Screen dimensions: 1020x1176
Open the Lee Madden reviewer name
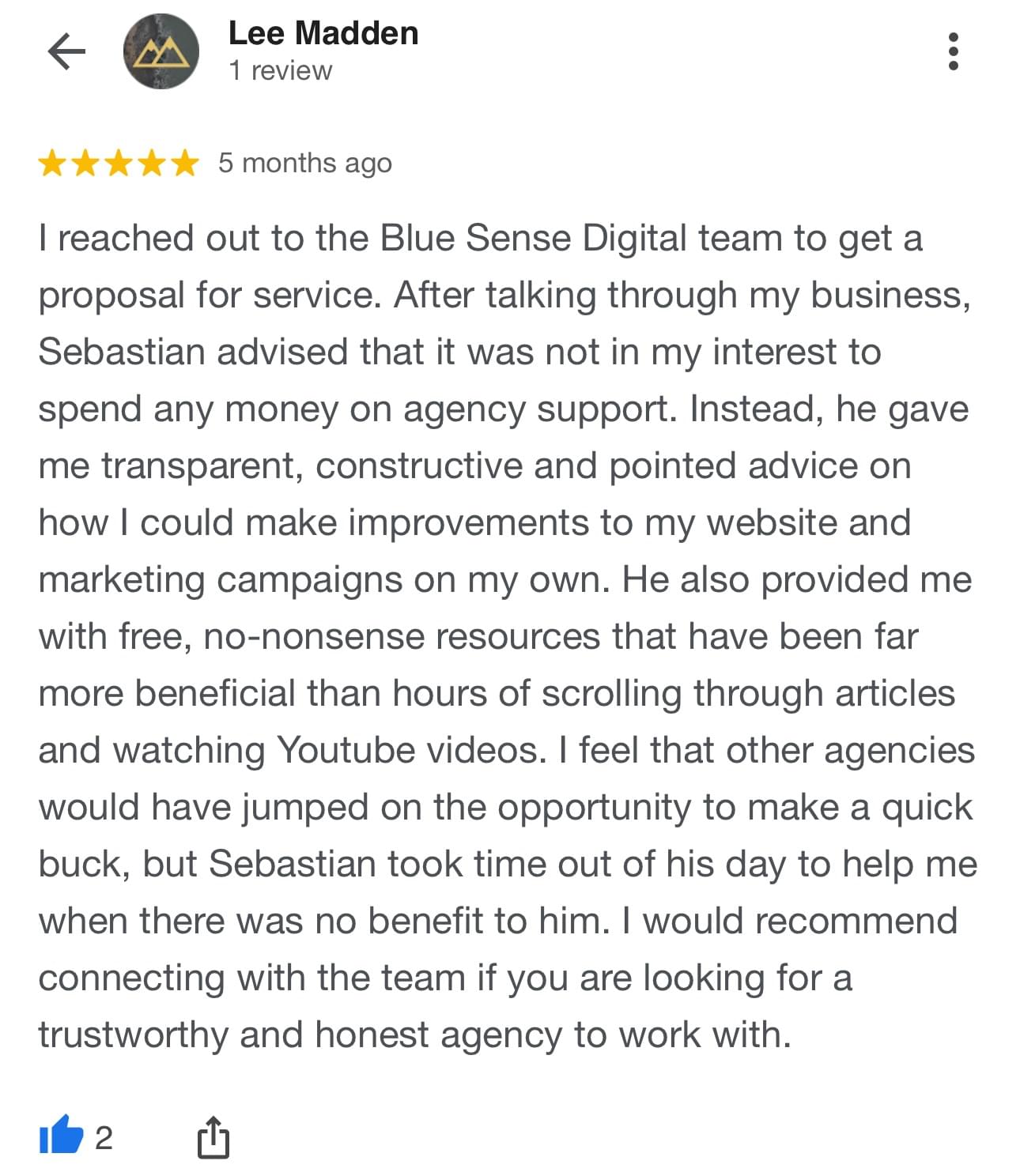click(x=323, y=34)
